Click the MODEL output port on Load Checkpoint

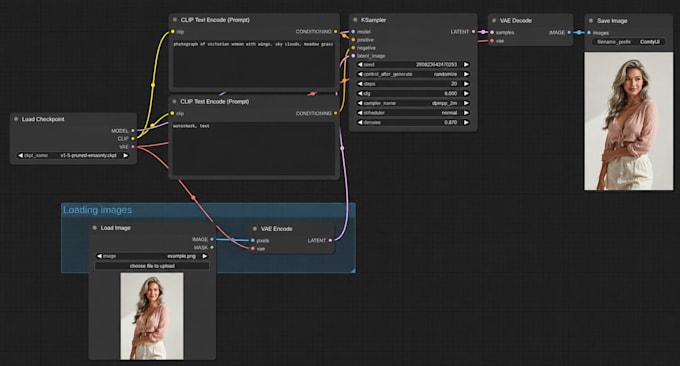click(x=133, y=131)
